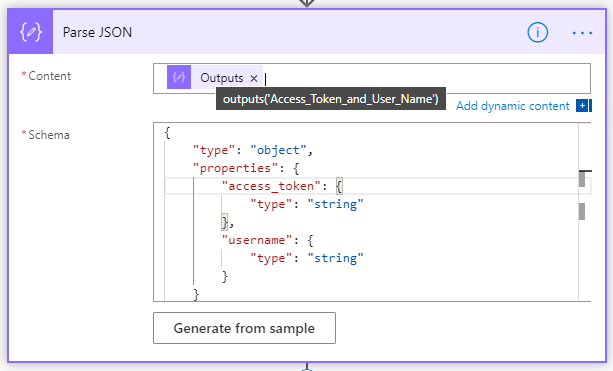Click the Content field label
This screenshot has width=613, height=371.
pyautogui.click(x=50, y=76)
